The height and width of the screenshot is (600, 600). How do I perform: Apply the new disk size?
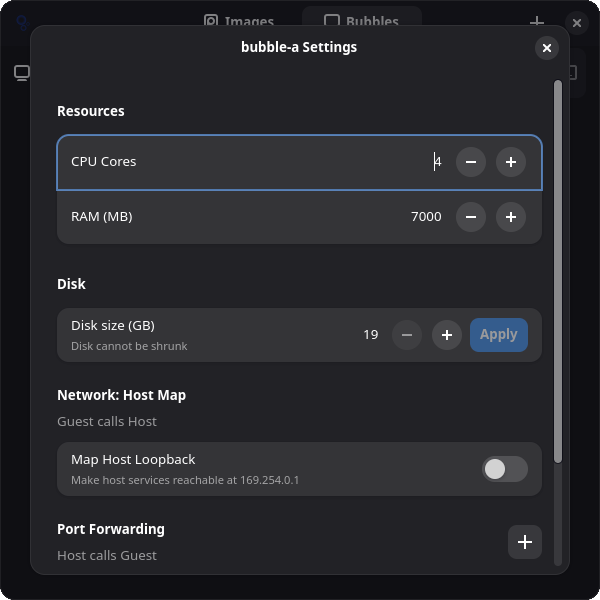click(499, 335)
